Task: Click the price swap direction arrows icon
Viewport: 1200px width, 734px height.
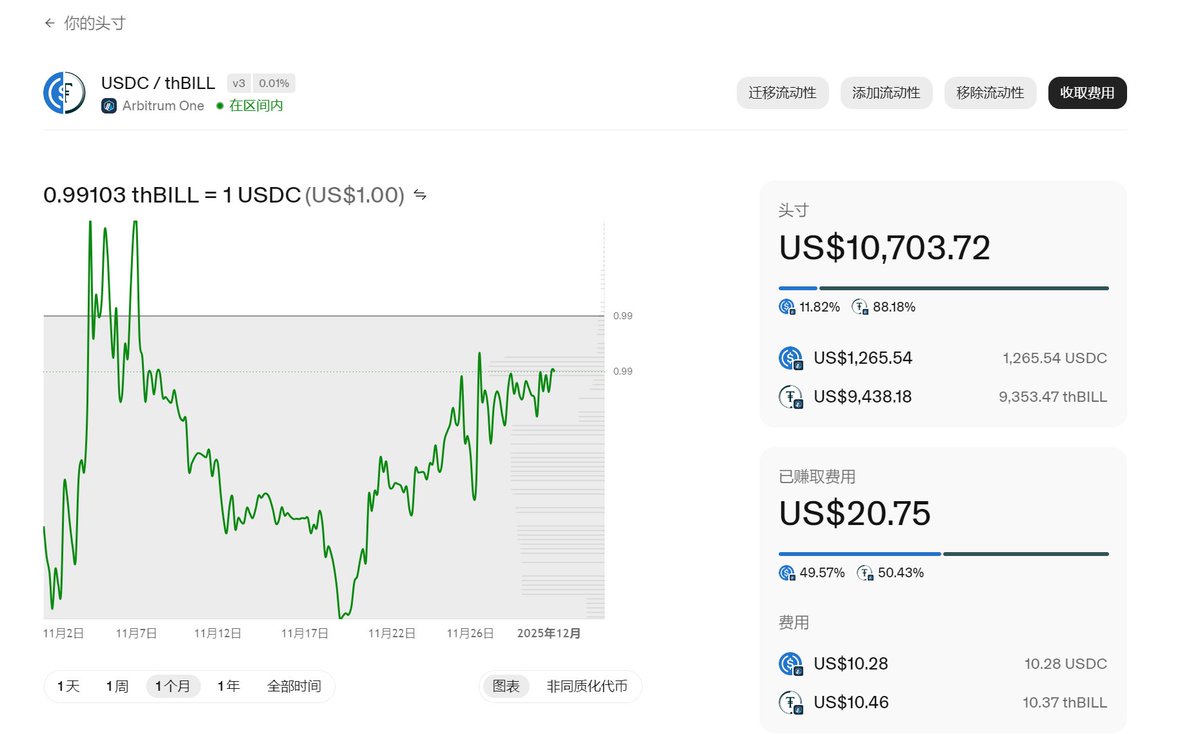Action: [420, 195]
